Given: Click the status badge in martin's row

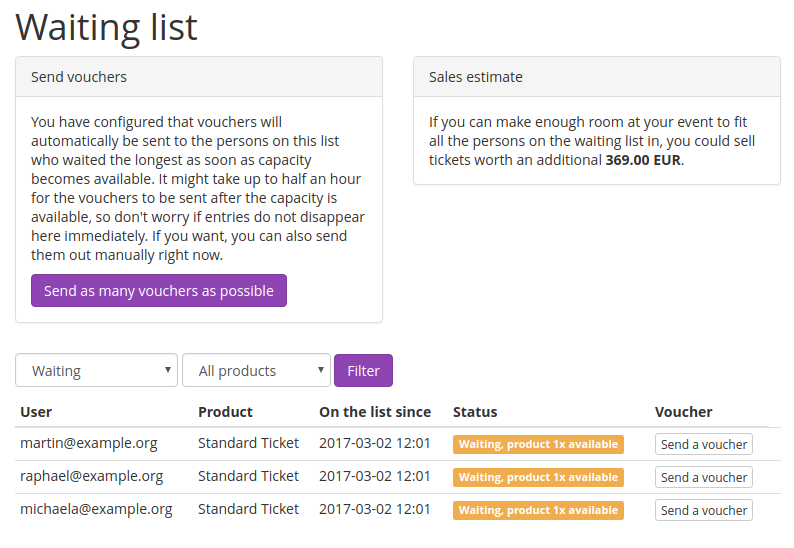Looking at the screenshot, I should 538,445.
